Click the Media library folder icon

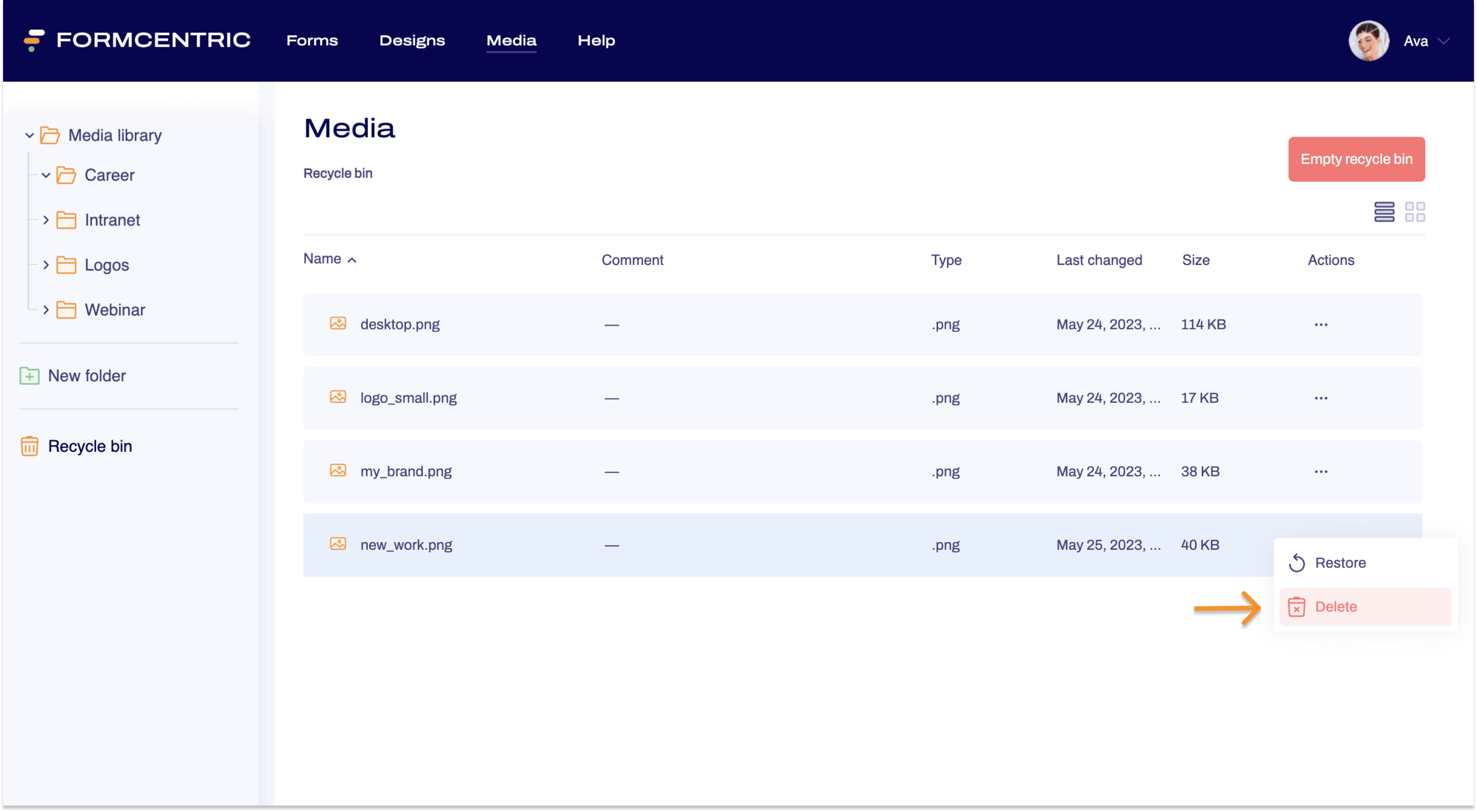50,136
